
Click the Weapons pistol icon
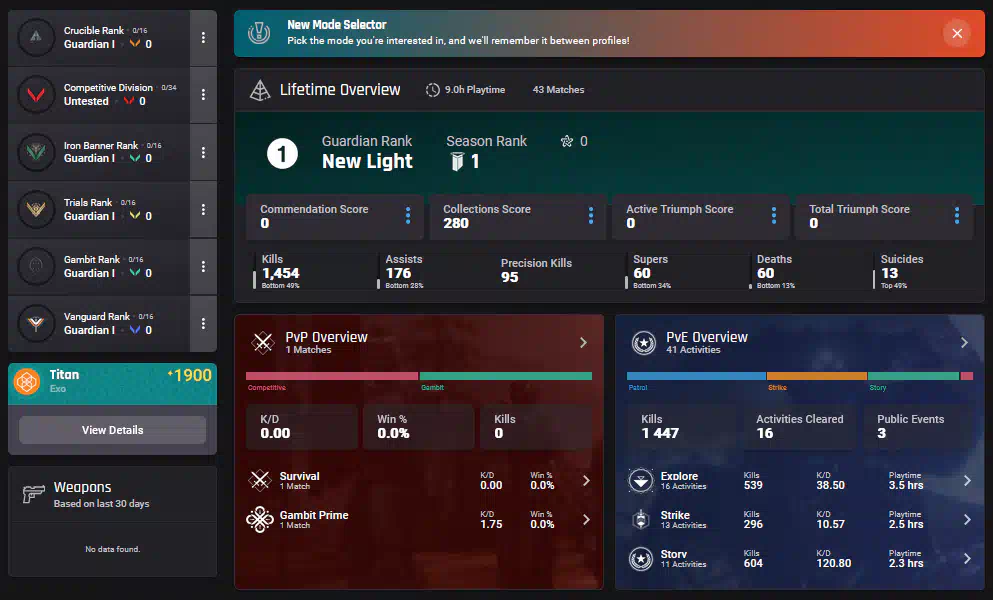pos(33,494)
